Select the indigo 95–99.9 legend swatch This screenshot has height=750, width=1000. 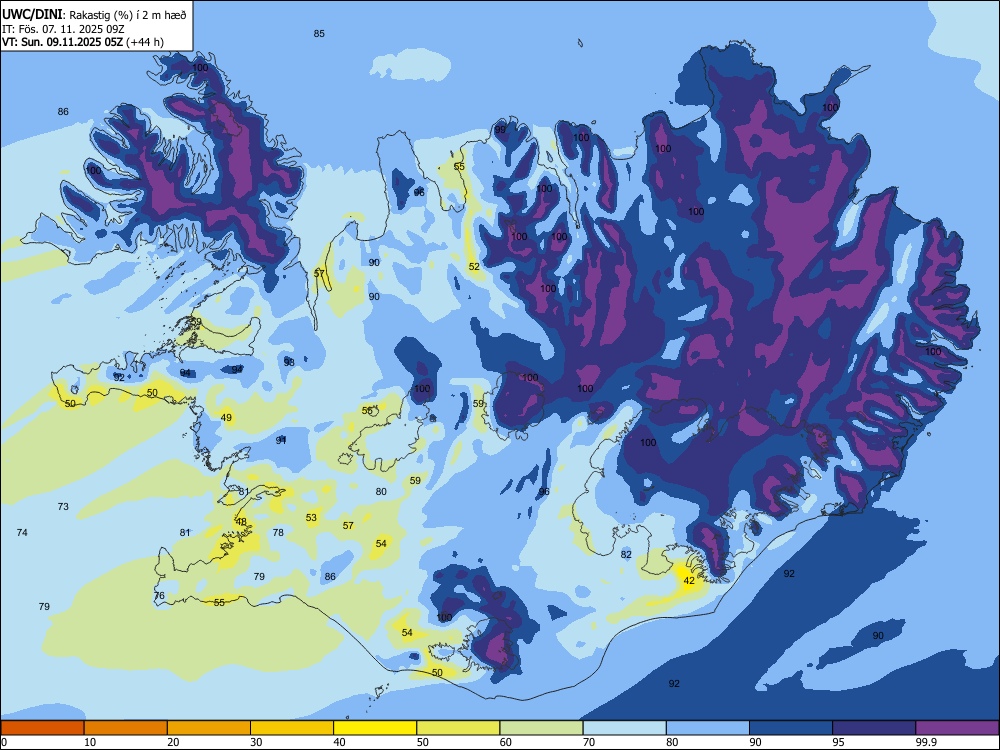tap(874, 728)
